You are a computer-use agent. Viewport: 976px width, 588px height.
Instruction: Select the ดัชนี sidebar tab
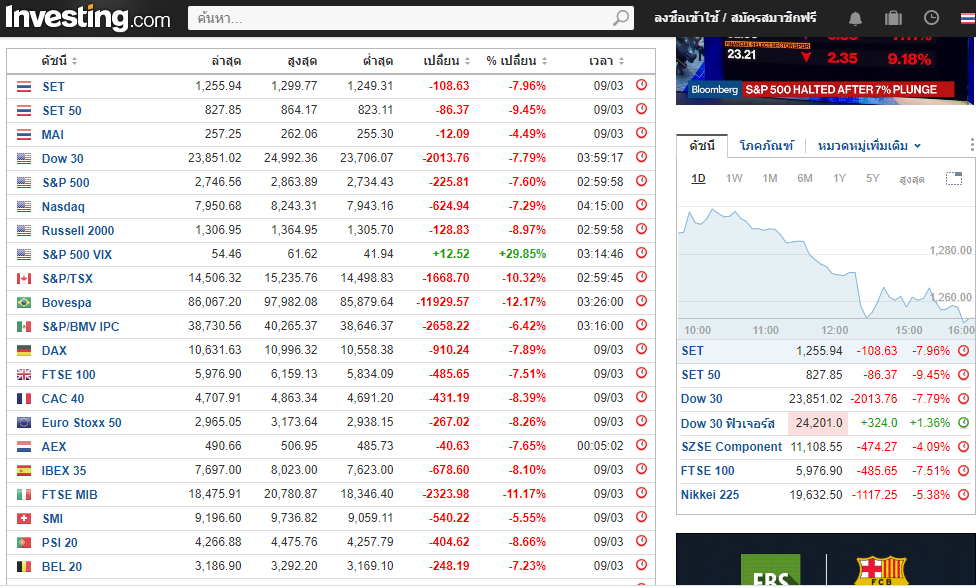[x=702, y=146]
